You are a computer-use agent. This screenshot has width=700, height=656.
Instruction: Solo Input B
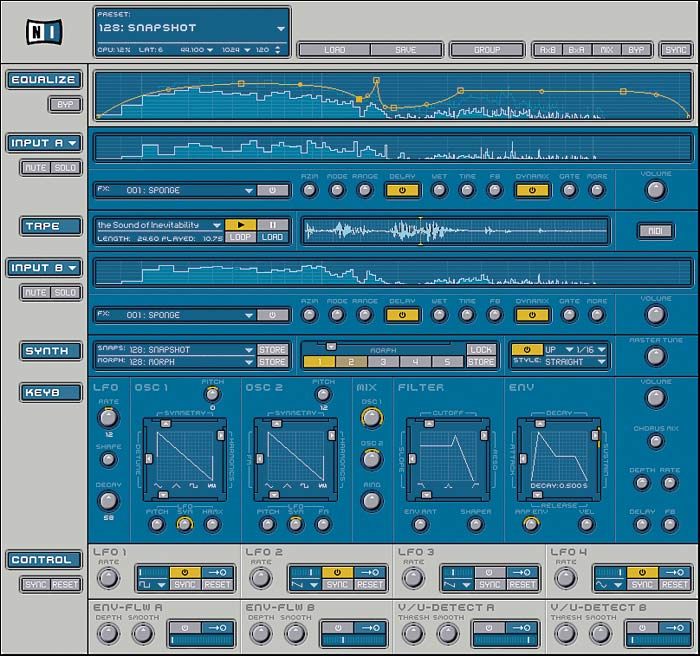click(x=65, y=292)
